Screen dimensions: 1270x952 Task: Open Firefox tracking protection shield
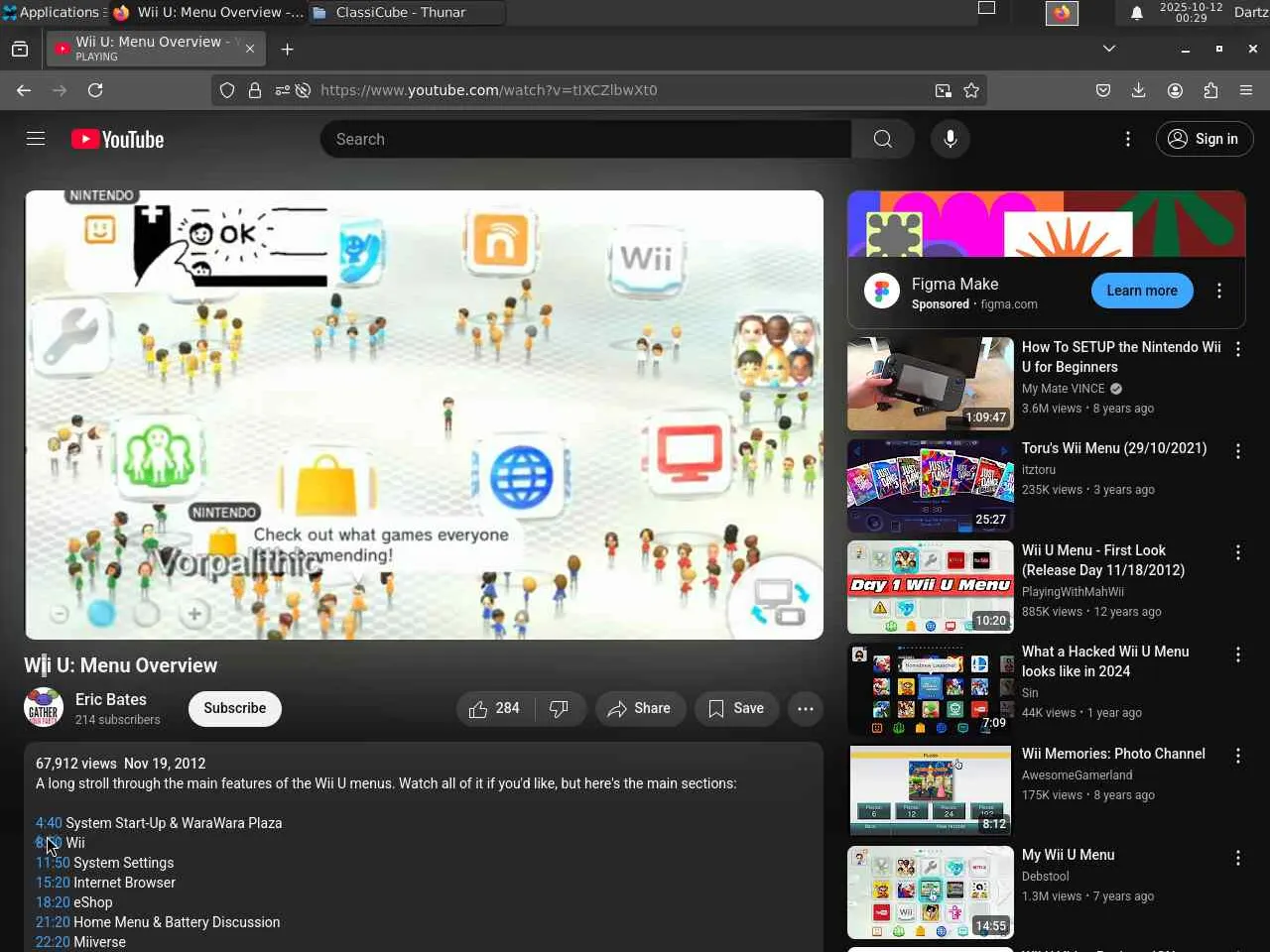227,90
